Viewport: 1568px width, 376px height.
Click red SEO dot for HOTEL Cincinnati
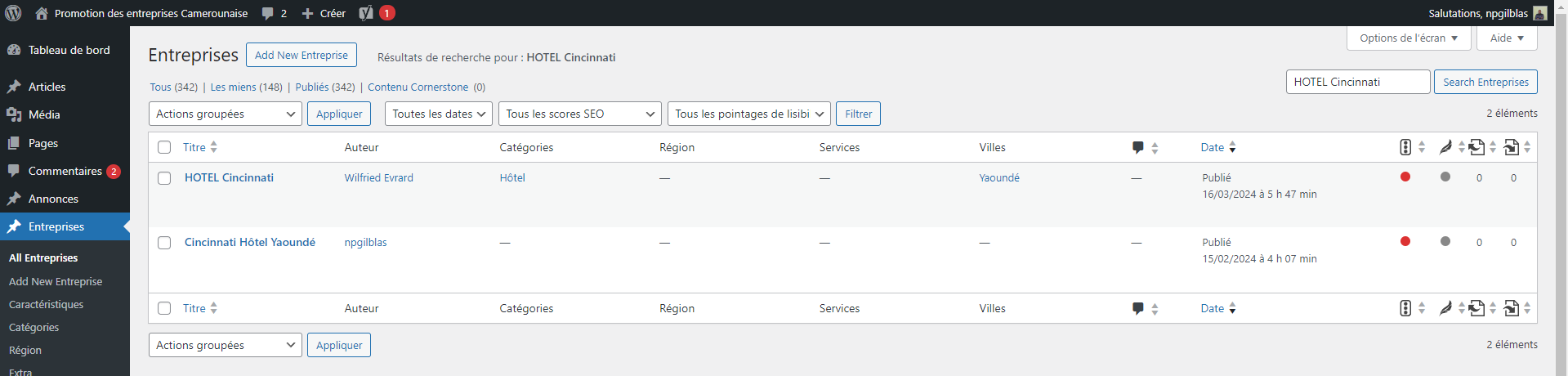click(x=1405, y=177)
